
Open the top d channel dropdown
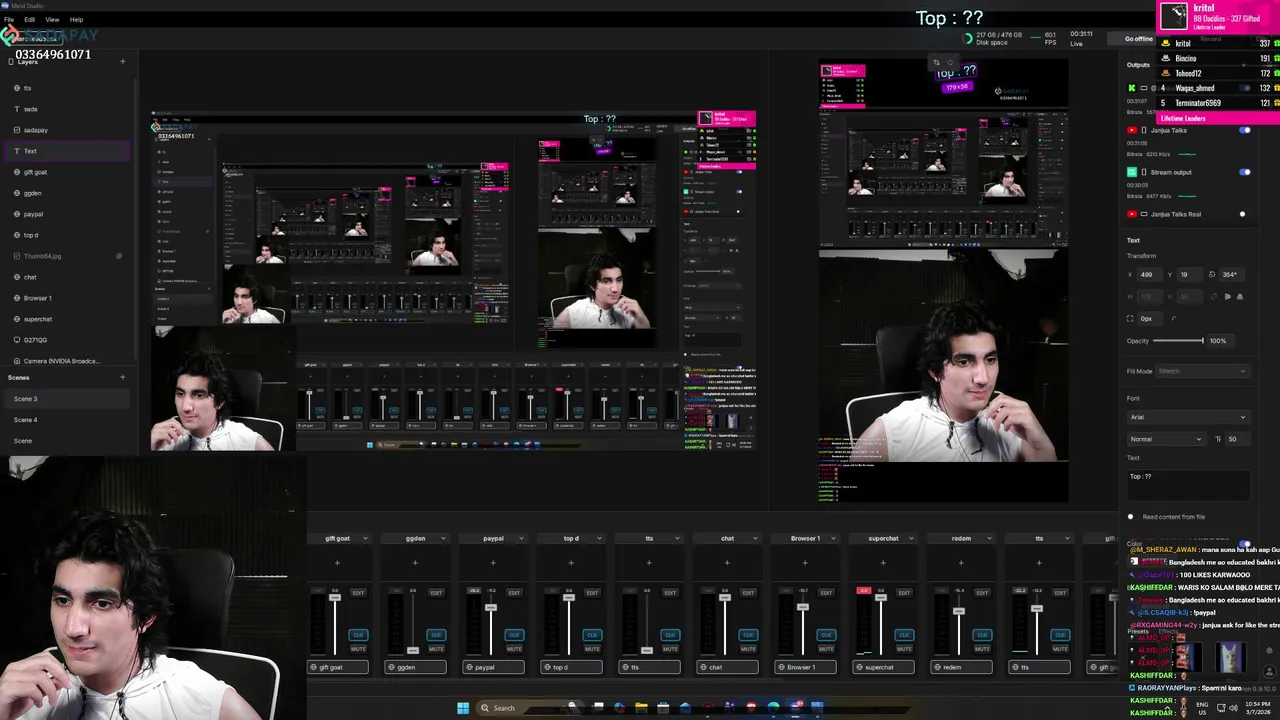click(599, 539)
